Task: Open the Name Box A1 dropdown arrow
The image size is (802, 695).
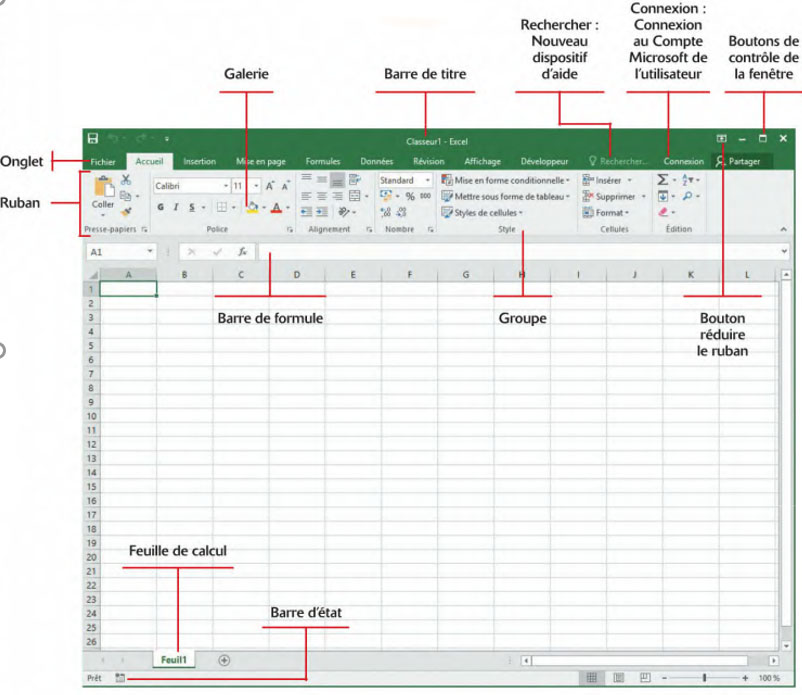Action: coord(150,251)
